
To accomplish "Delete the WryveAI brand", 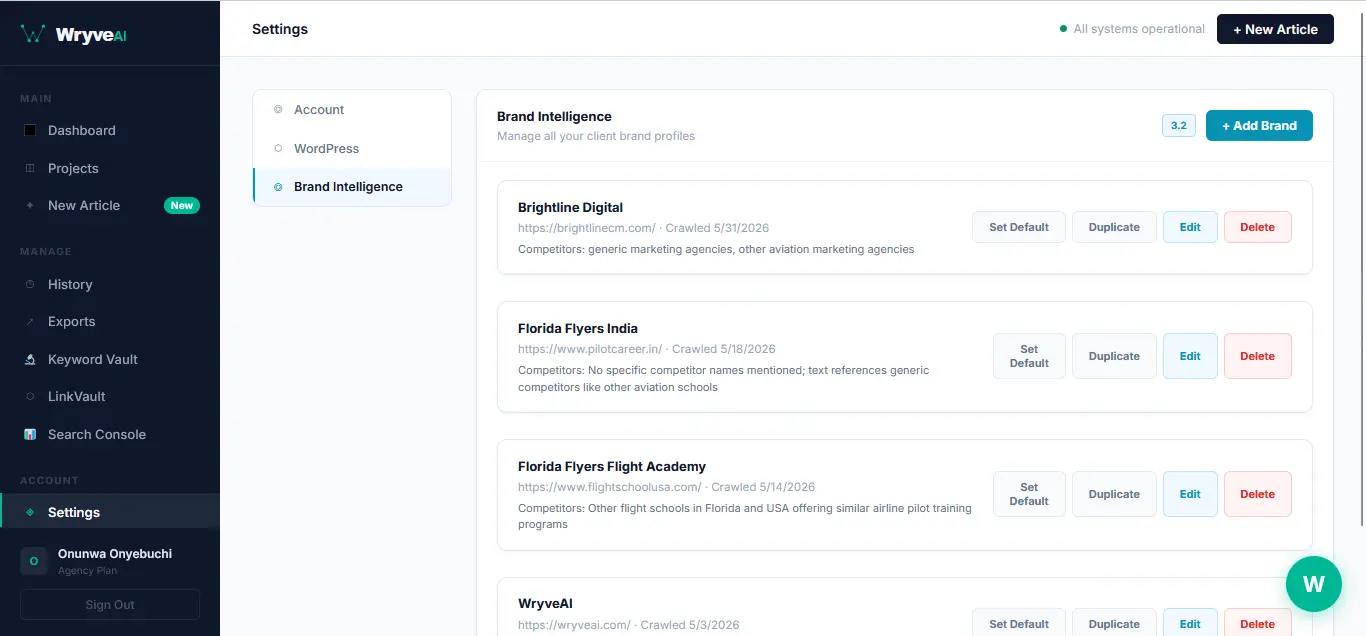I will 1258,623.
